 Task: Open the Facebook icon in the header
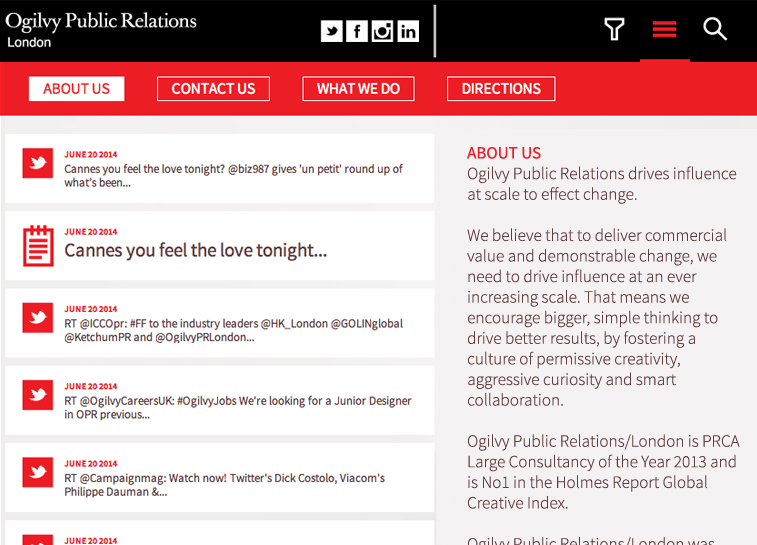[357, 31]
